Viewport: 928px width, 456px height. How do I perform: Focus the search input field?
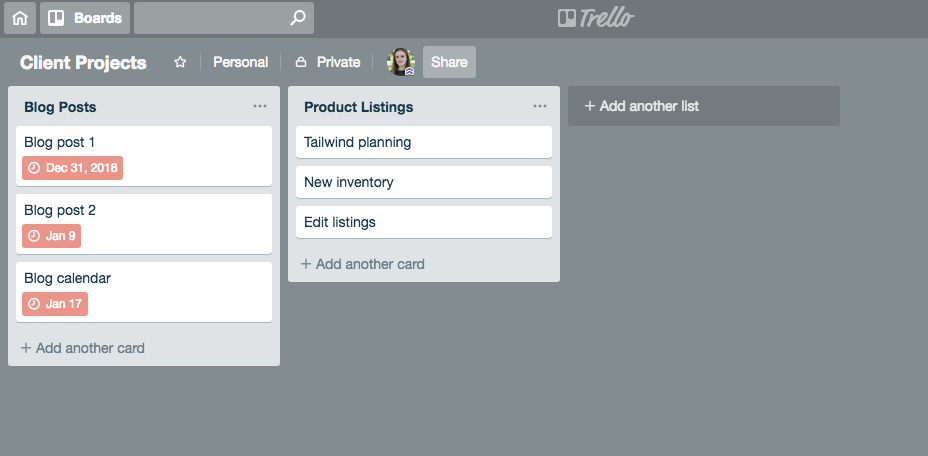pos(212,18)
